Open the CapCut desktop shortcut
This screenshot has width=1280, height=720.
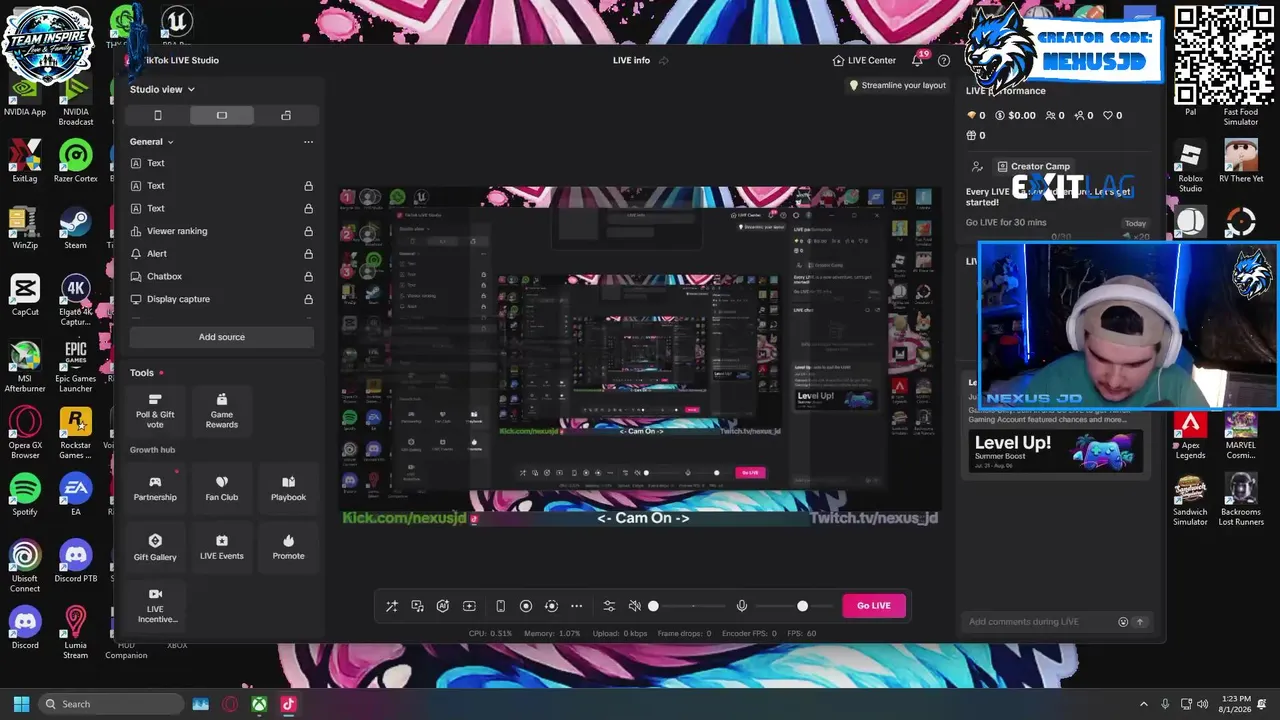pyautogui.click(x=25, y=294)
